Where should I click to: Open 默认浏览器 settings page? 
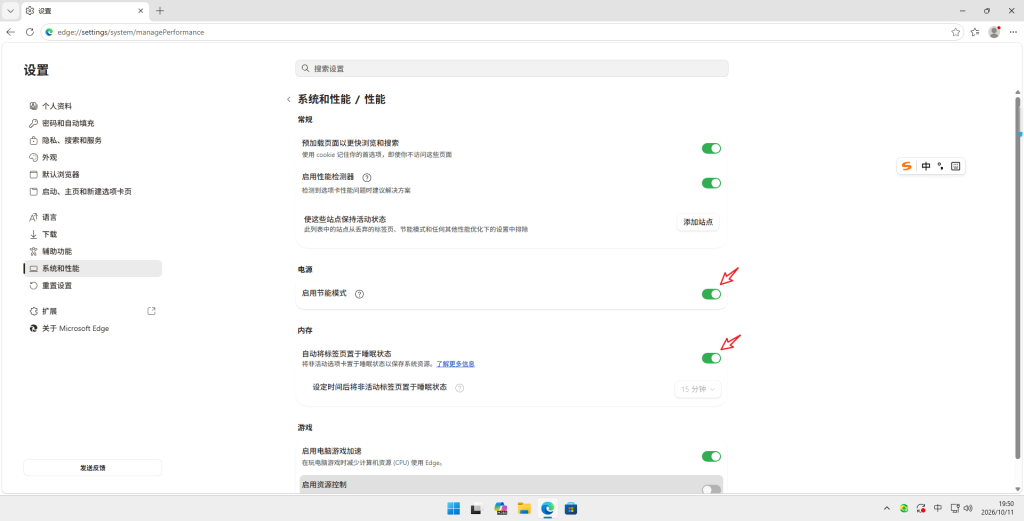point(92,174)
